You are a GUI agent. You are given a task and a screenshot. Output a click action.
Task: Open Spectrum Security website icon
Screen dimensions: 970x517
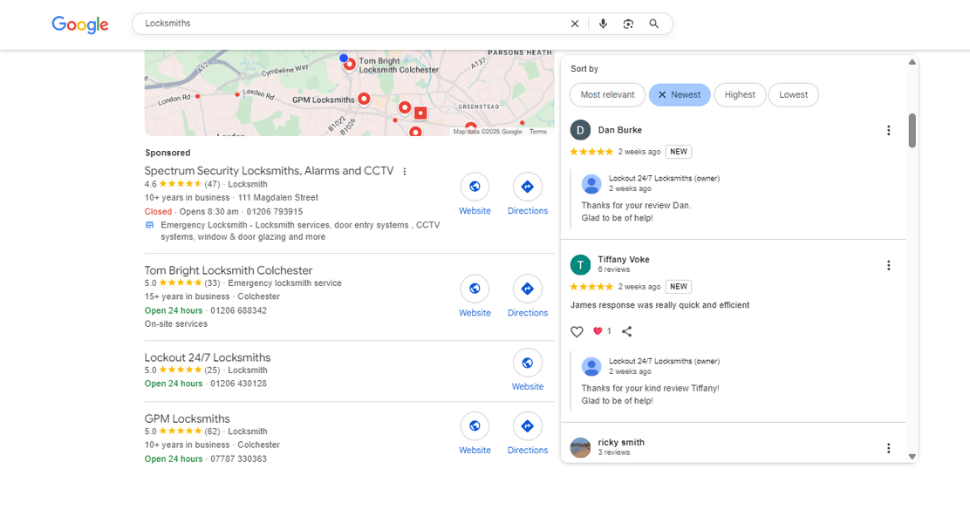tap(474, 187)
